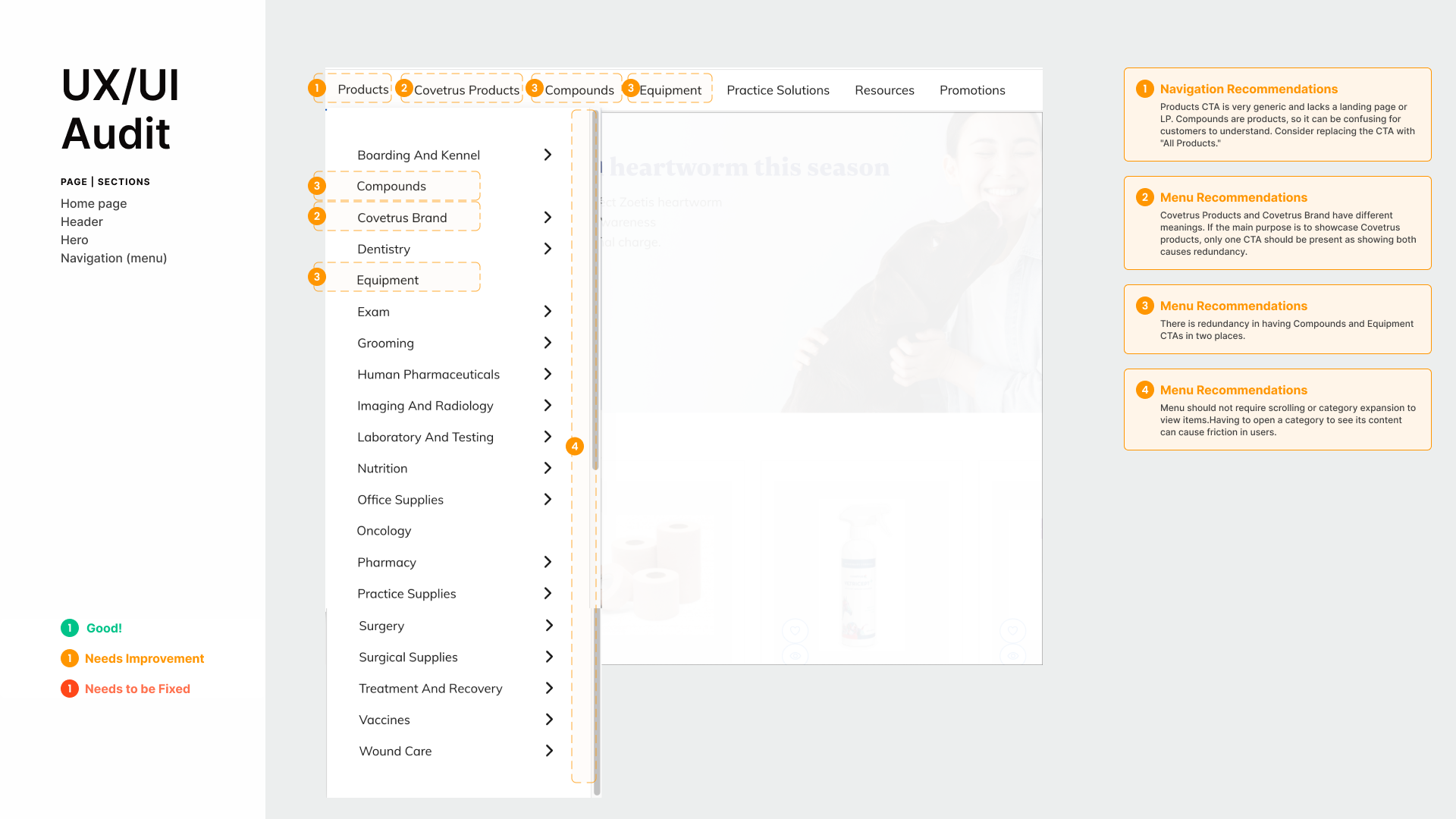
Task: Open Practice Solutions in the navigation bar
Action: [778, 90]
